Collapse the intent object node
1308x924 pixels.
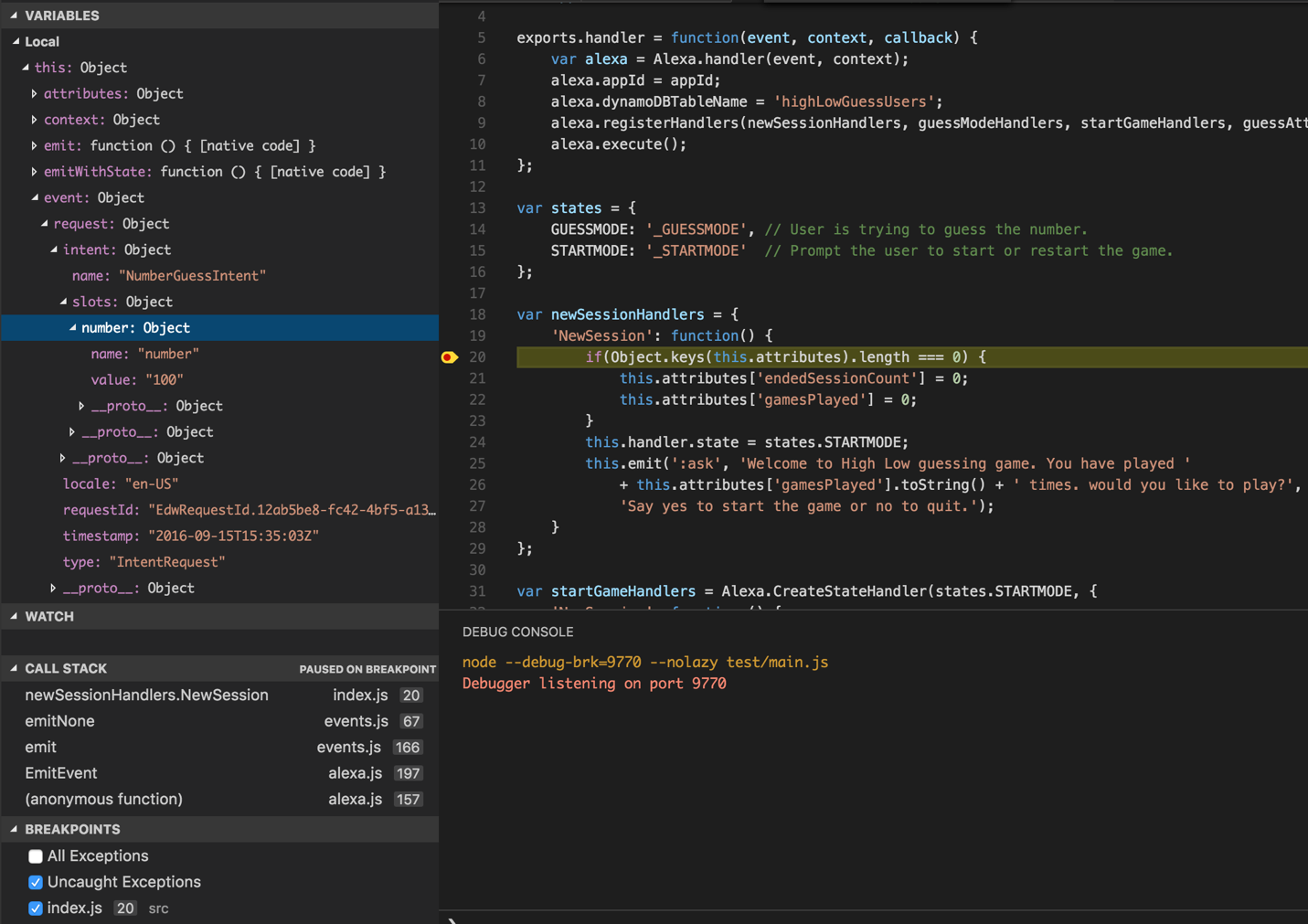pos(54,250)
